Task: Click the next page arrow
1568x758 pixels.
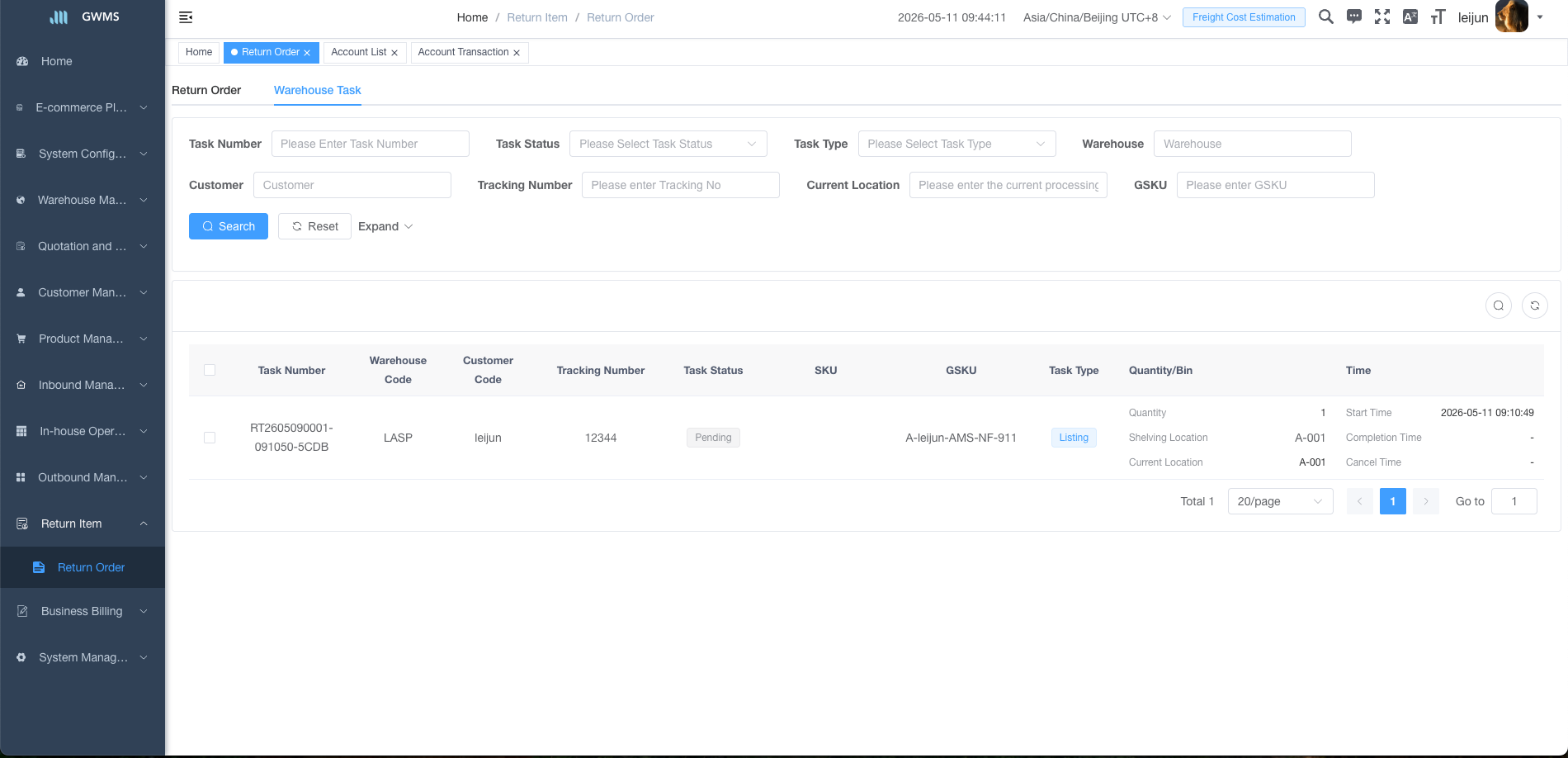Action: point(1426,501)
